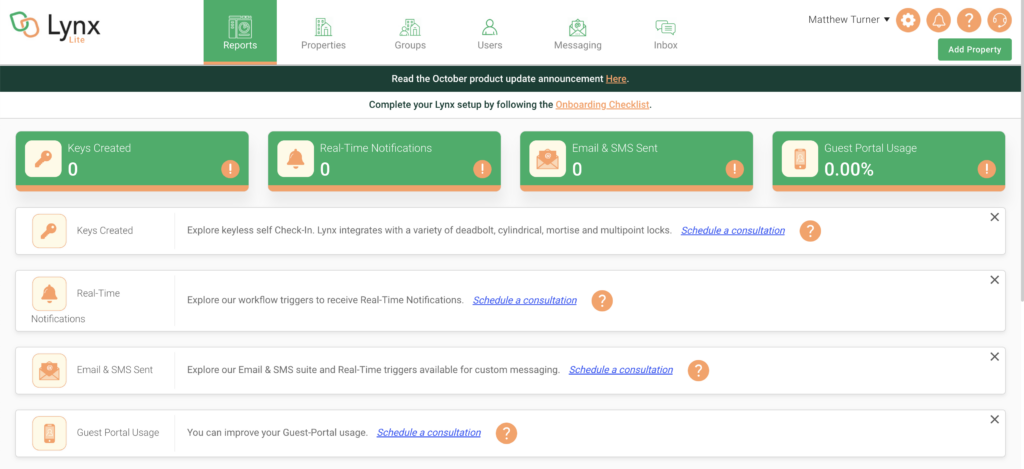Click the alert icon on Real-Time Notifications card
The width and height of the screenshot is (1024, 469).
pyautogui.click(x=482, y=169)
